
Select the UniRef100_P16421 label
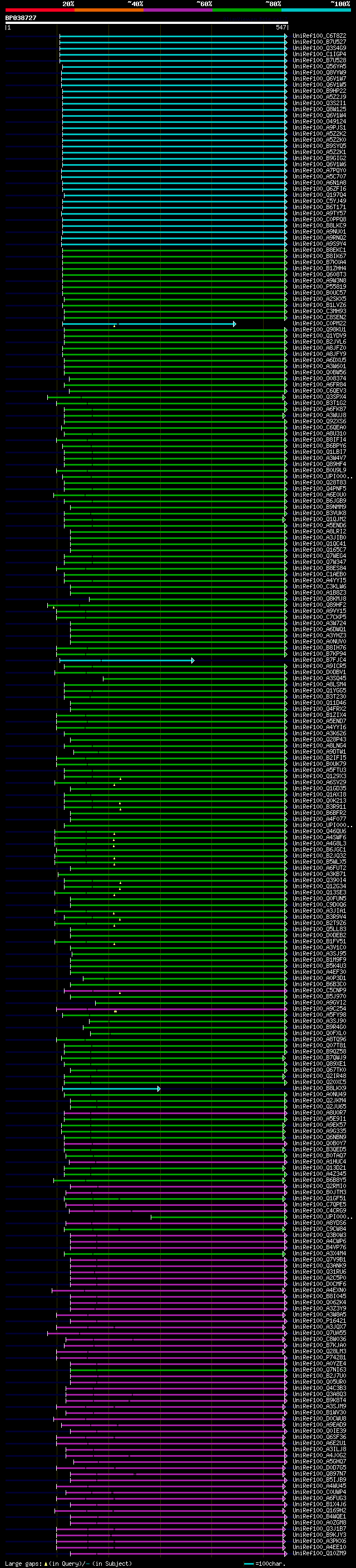pyautogui.click(x=319, y=1321)
